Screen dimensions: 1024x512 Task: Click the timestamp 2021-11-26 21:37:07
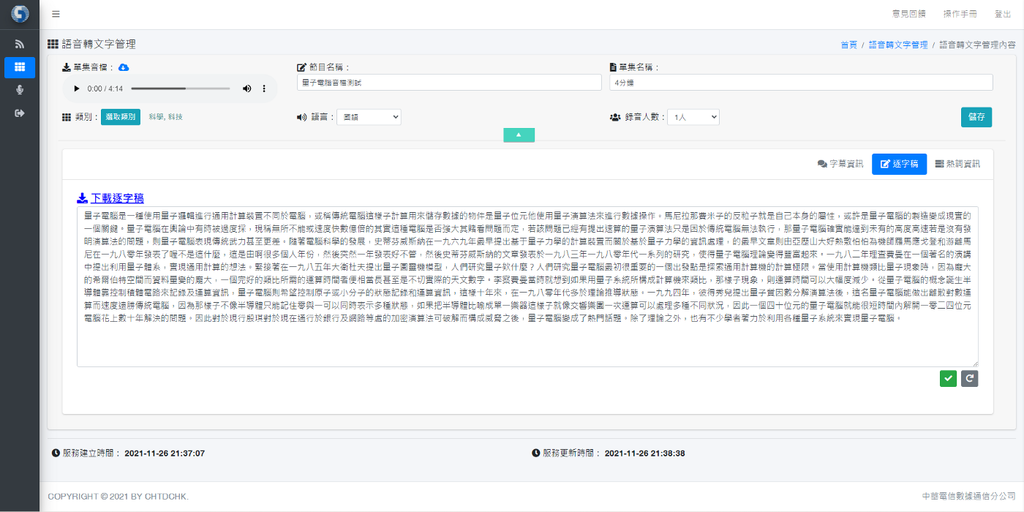point(165,453)
